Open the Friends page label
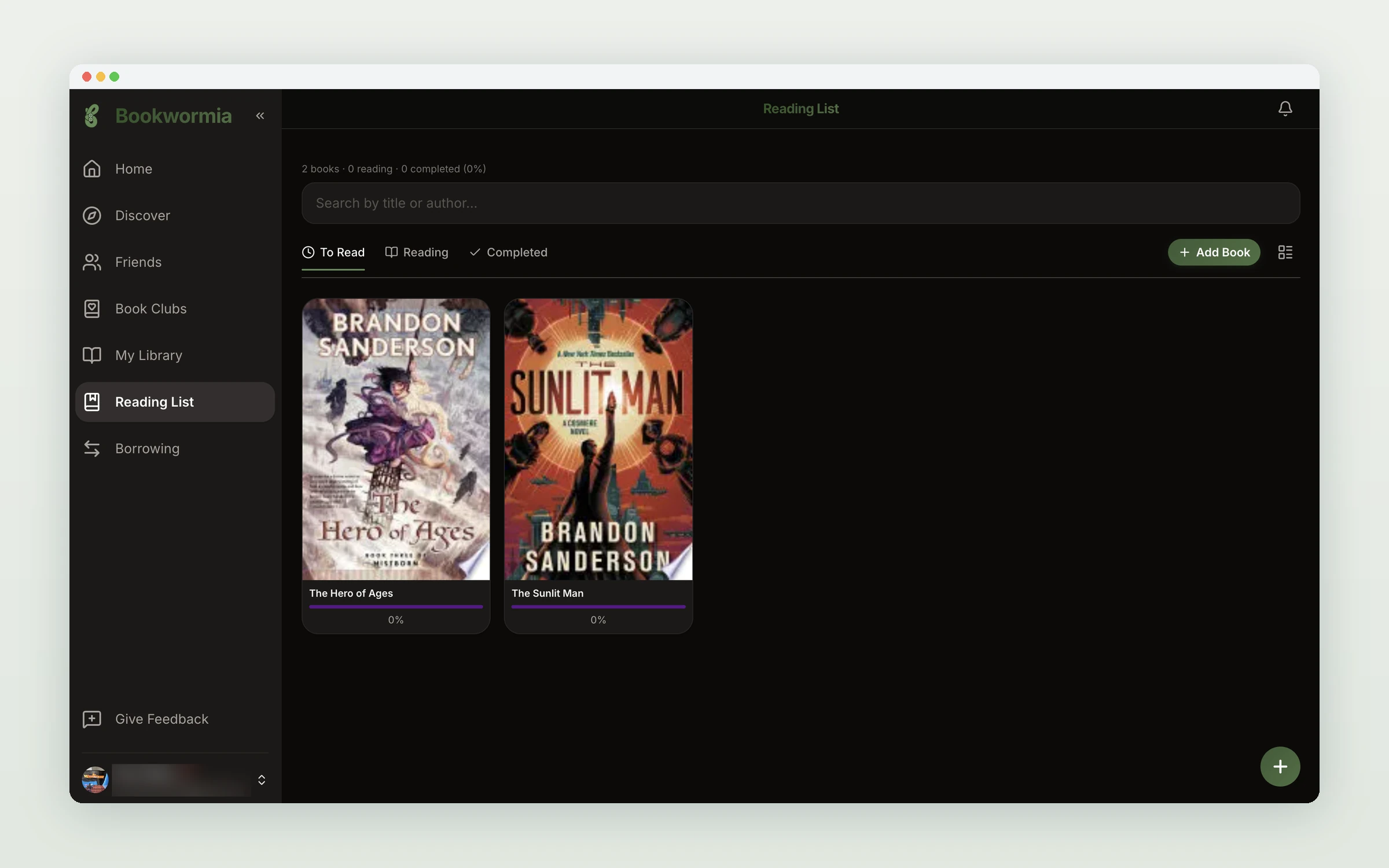The width and height of the screenshot is (1389, 868). 138,262
